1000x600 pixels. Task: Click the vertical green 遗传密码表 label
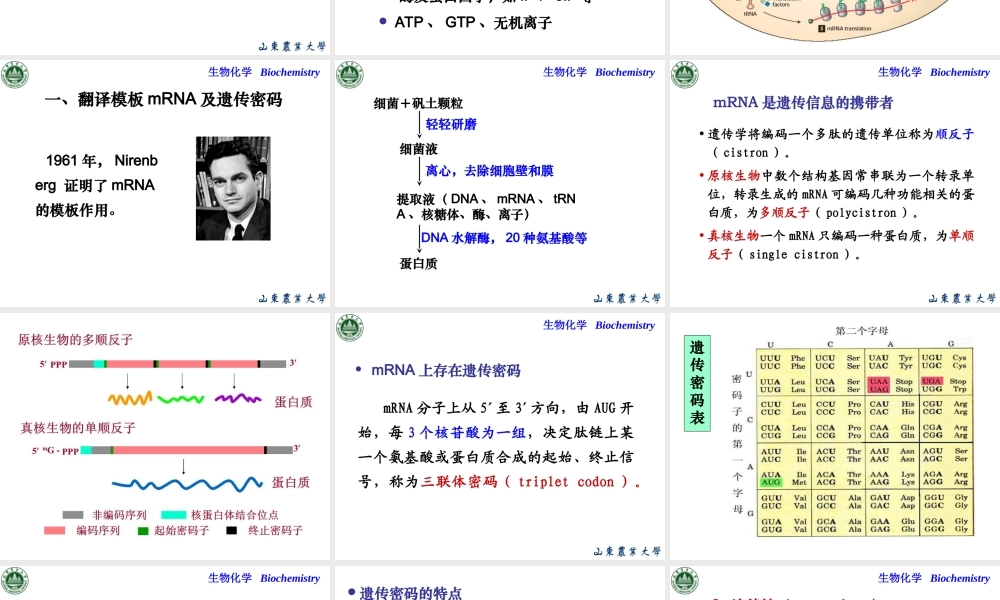[x=697, y=385]
